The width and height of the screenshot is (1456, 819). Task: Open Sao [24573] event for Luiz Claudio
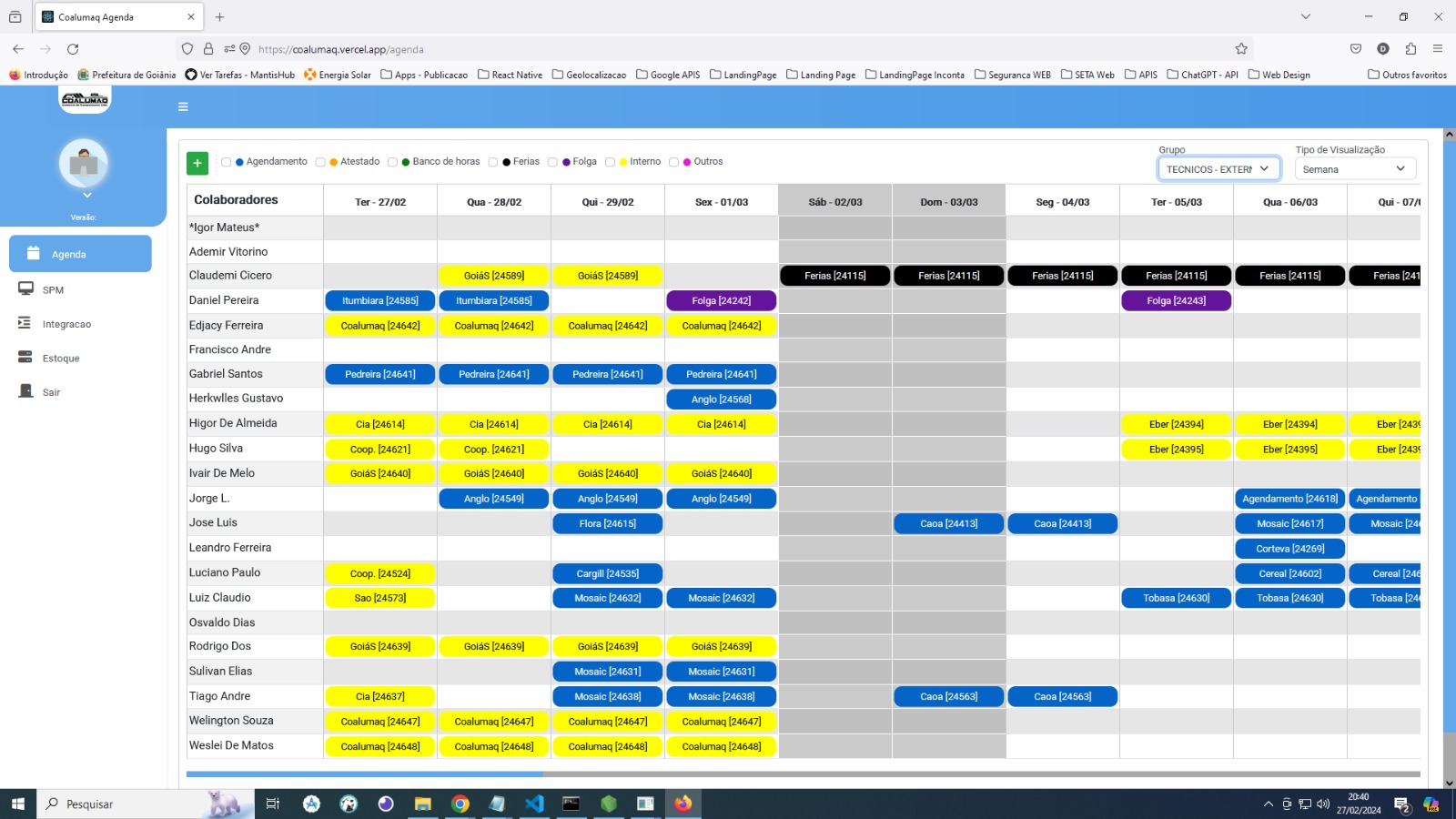click(380, 598)
